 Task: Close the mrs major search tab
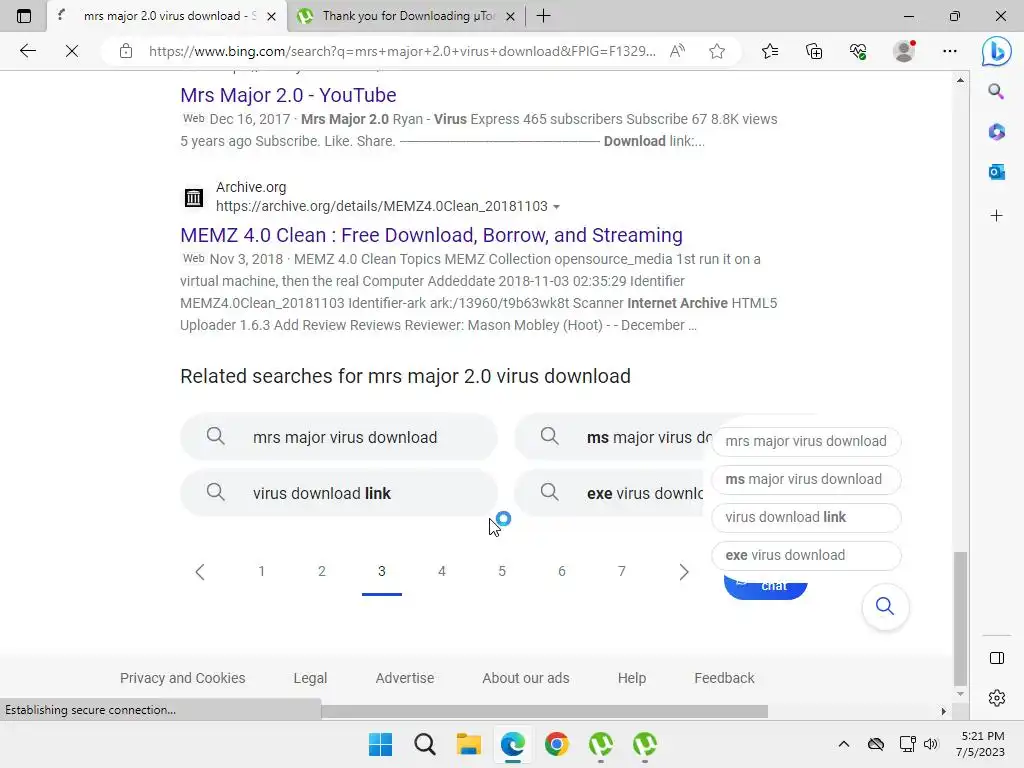coord(272,16)
